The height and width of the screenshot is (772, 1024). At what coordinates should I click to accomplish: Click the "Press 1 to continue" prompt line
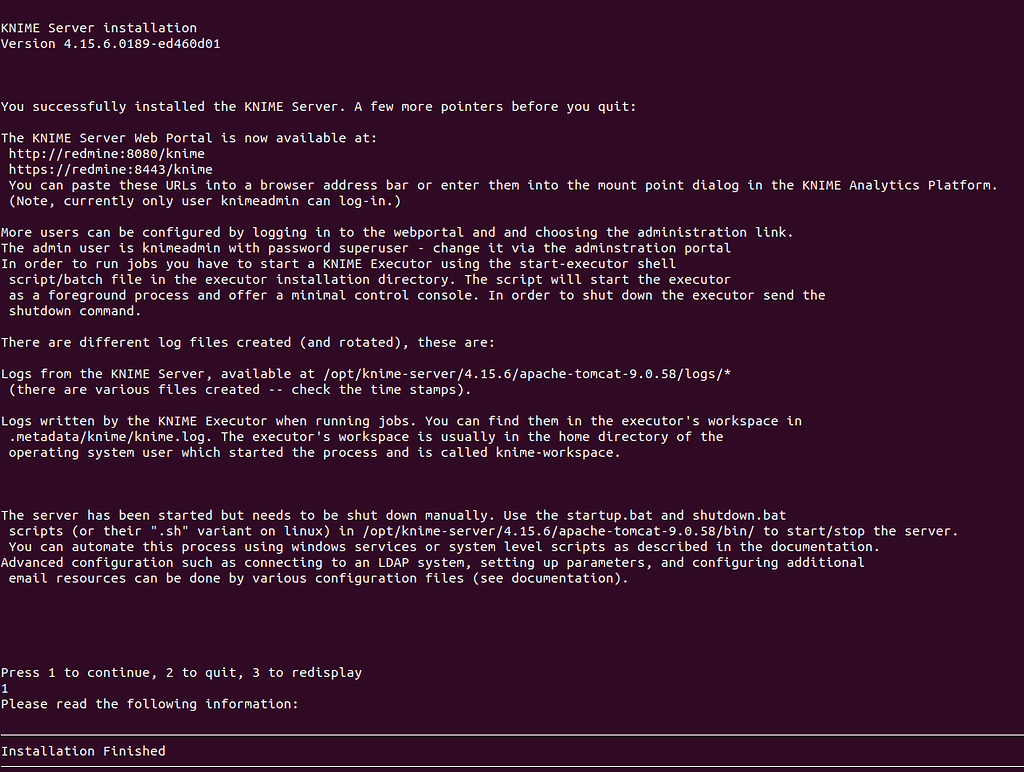coord(181,672)
